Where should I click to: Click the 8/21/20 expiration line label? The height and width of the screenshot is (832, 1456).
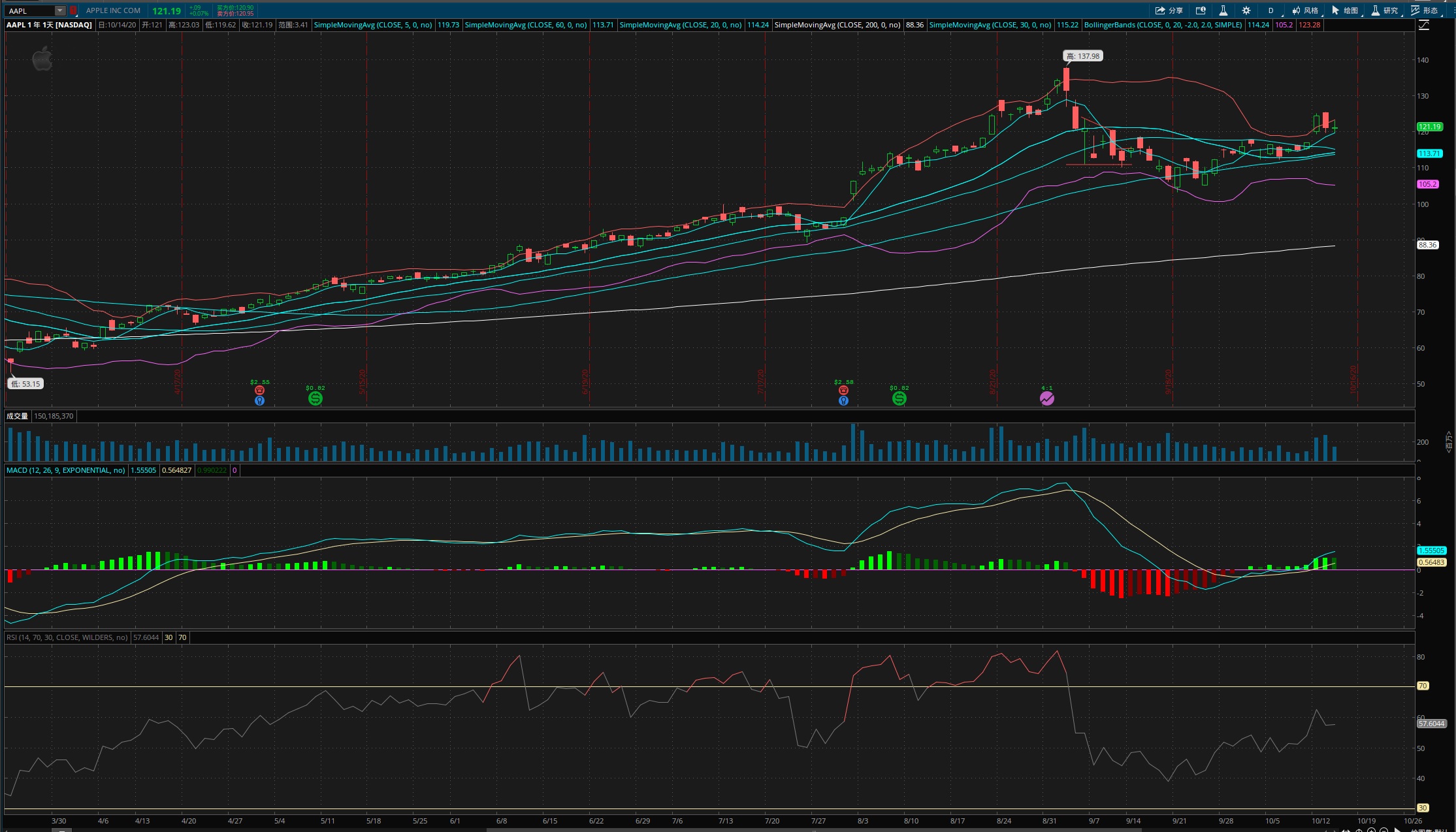[993, 382]
